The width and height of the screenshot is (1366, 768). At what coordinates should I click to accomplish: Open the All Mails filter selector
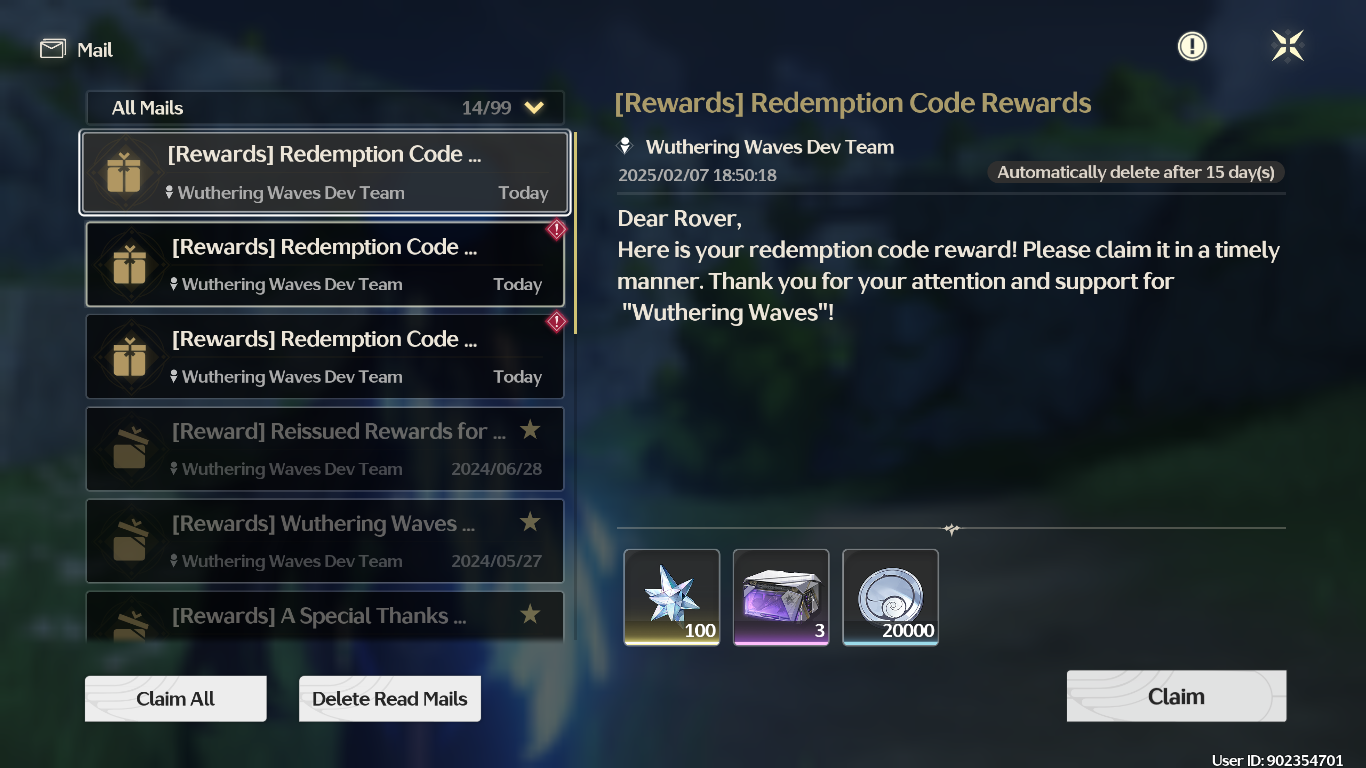coord(325,108)
